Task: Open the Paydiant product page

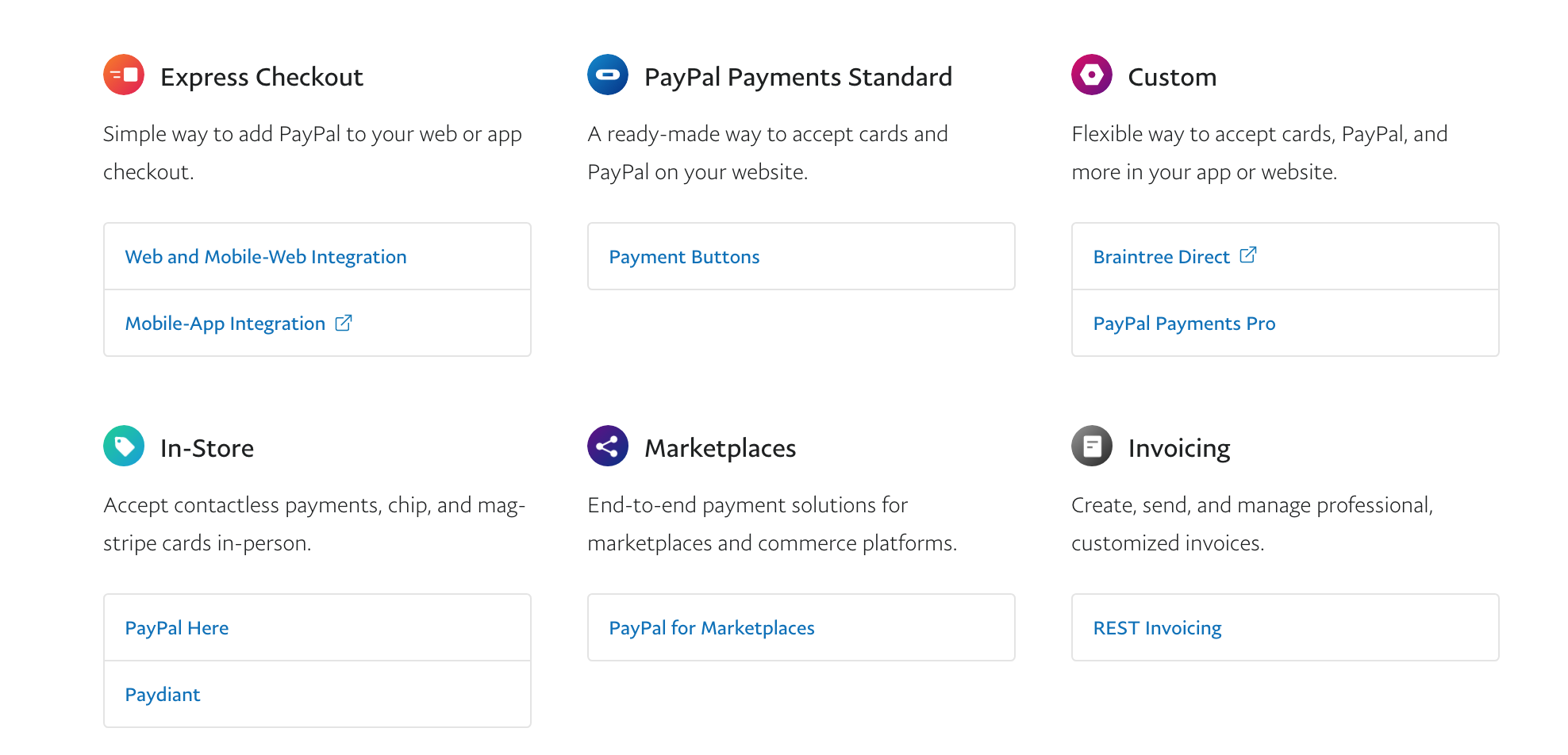Action: click(x=163, y=694)
